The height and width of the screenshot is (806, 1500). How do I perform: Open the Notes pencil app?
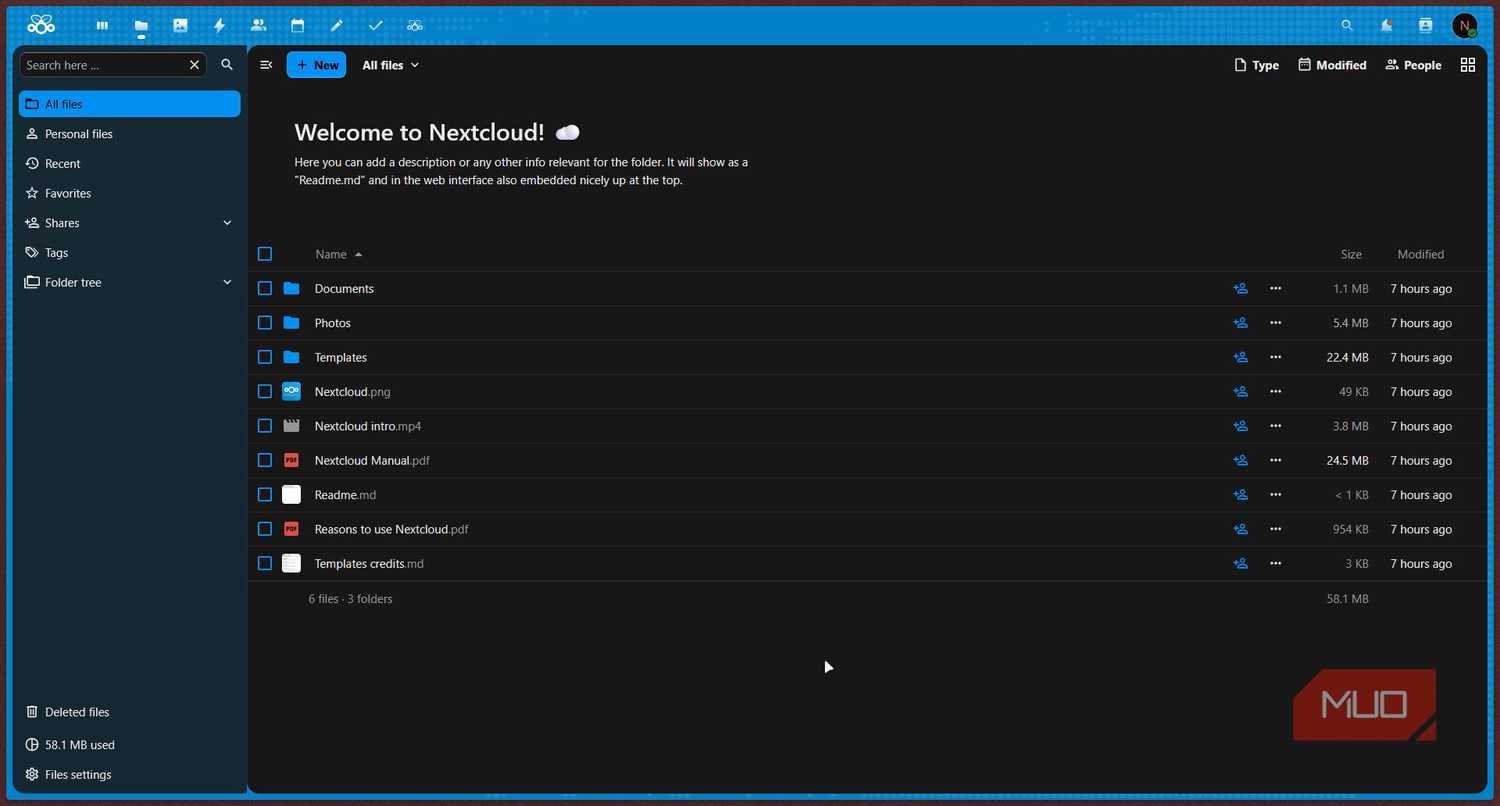[x=337, y=25]
